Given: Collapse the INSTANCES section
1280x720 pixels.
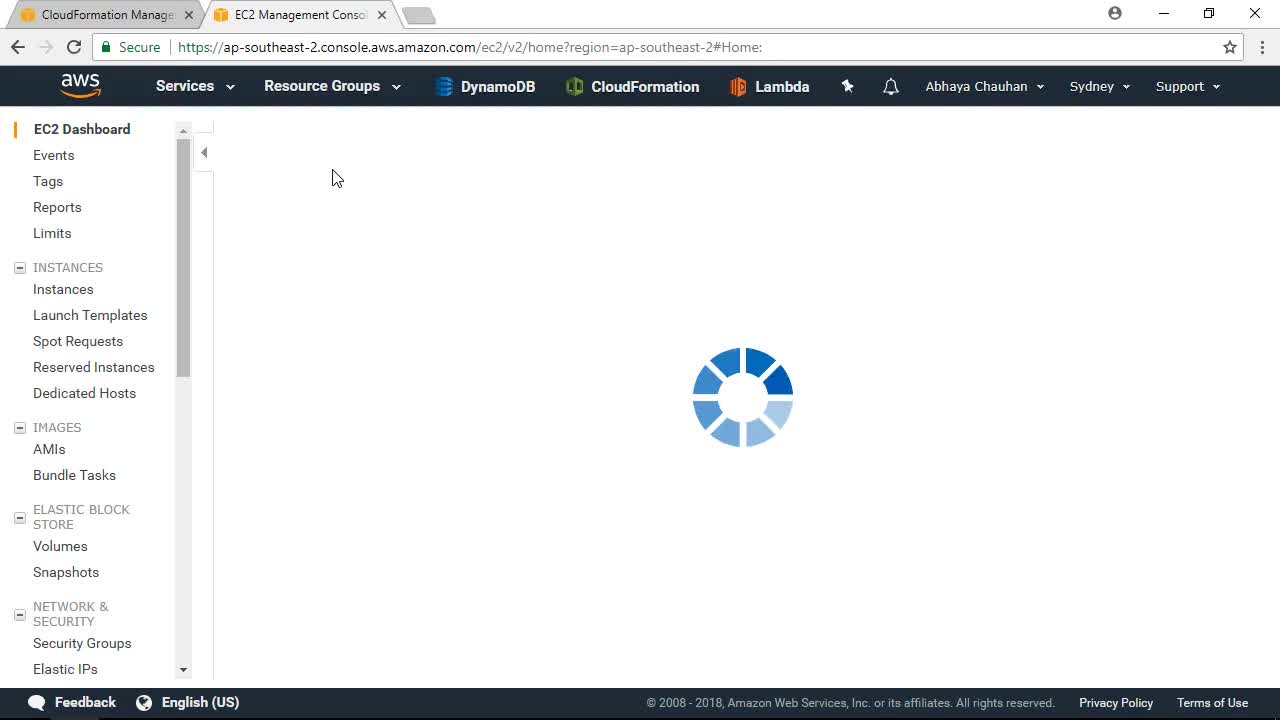Looking at the screenshot, I should tap(20, 268).
